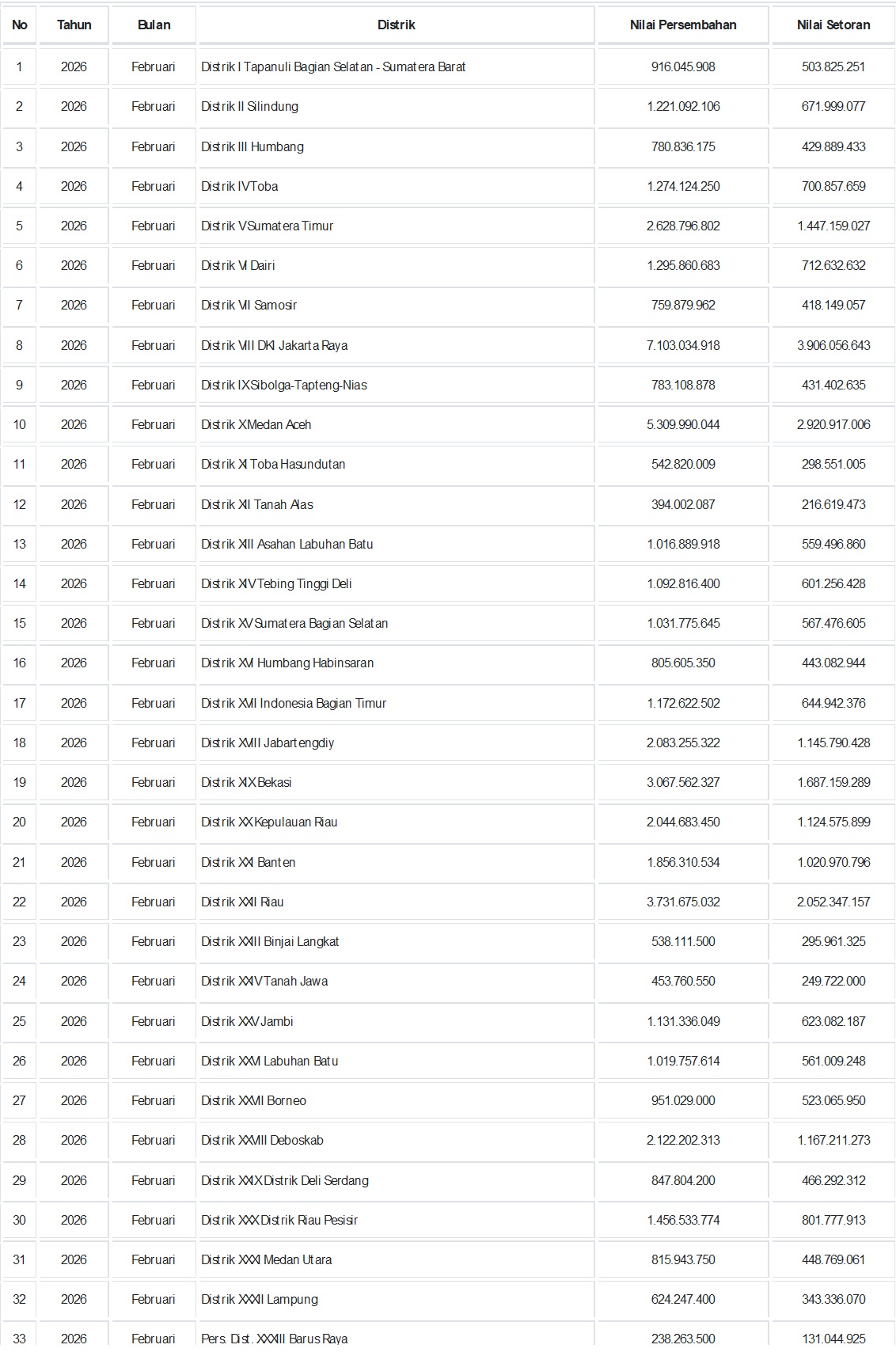The height and width of the screenshot is (1356, 896).
Task: Click the Tahun column header
Action: click(x=74, y=25)
